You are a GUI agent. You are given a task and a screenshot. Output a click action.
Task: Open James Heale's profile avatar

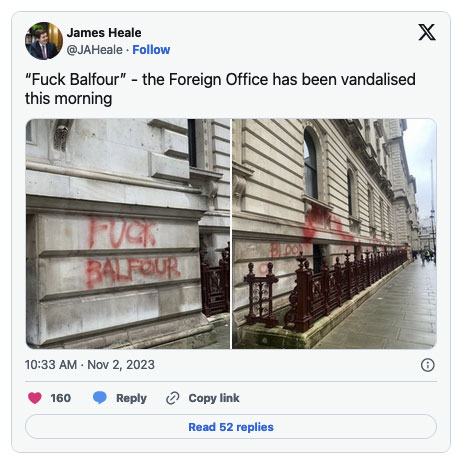click(x=44, y=41)
